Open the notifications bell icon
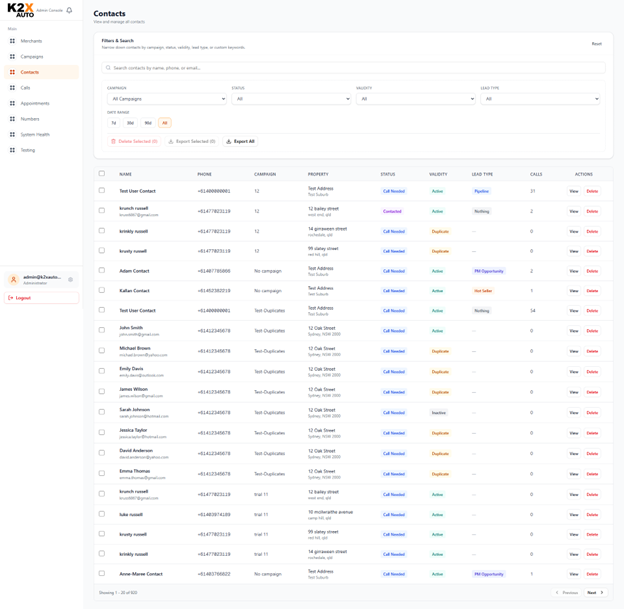This screenshot has height=609, width=624. click(69, 10)
